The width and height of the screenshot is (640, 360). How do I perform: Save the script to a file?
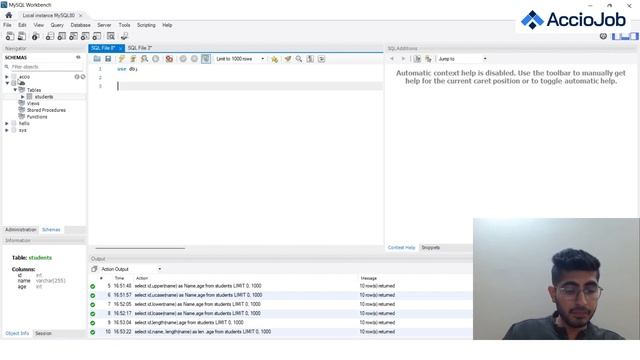tap(108, 59)
